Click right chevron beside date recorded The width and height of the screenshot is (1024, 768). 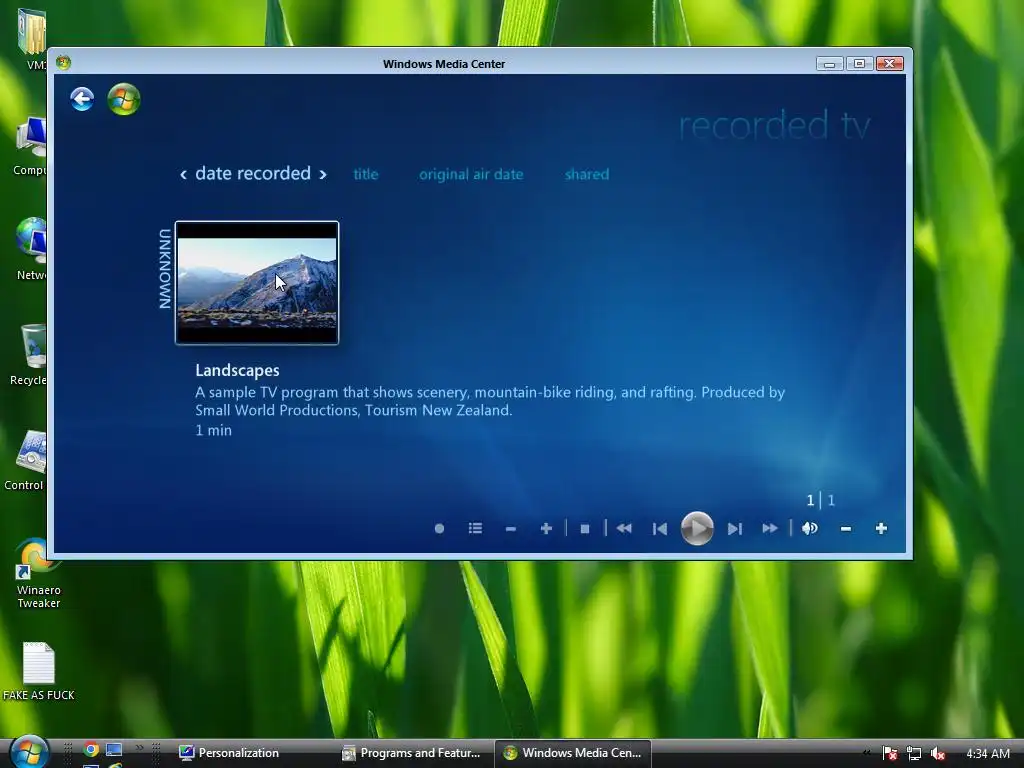(323, 174)
